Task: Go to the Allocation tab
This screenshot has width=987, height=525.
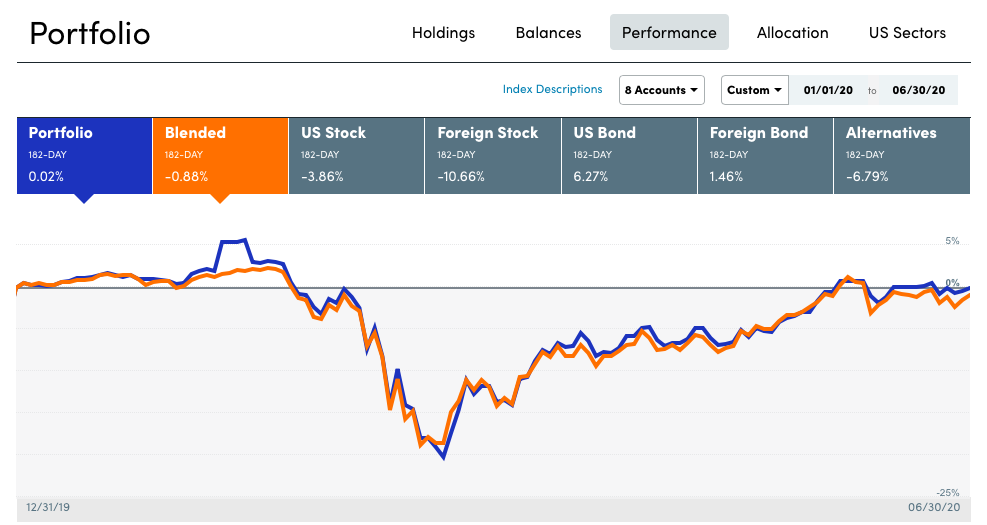Action: tap(792, 33)
